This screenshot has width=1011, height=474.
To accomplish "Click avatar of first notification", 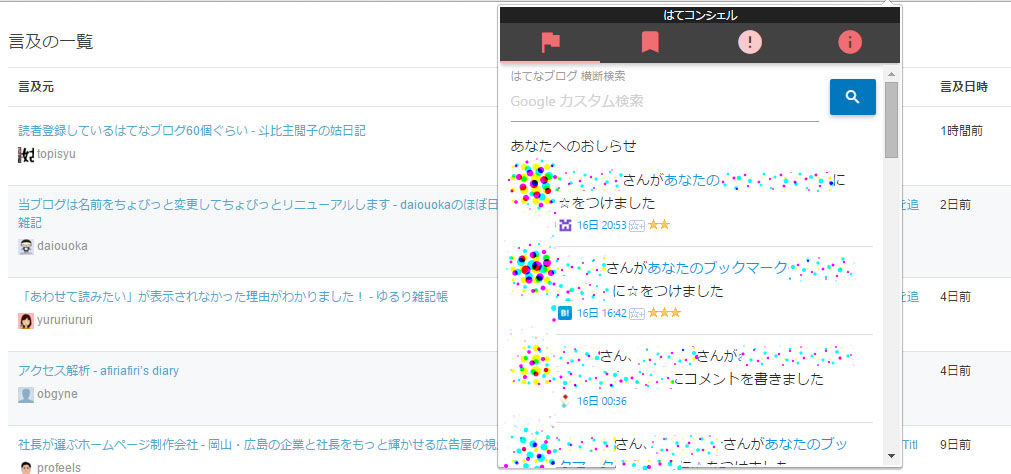I will pos(533,184).
